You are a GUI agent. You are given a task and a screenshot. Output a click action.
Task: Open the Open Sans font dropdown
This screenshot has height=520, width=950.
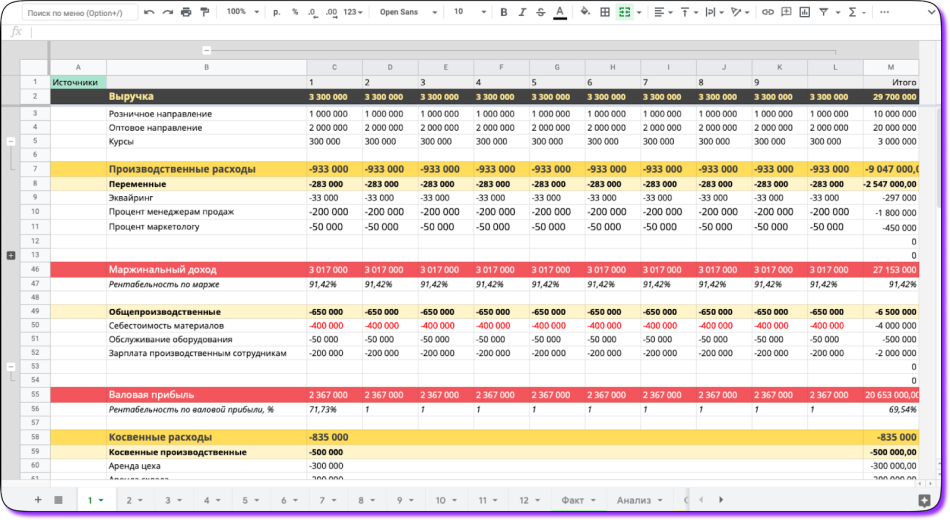408,12
